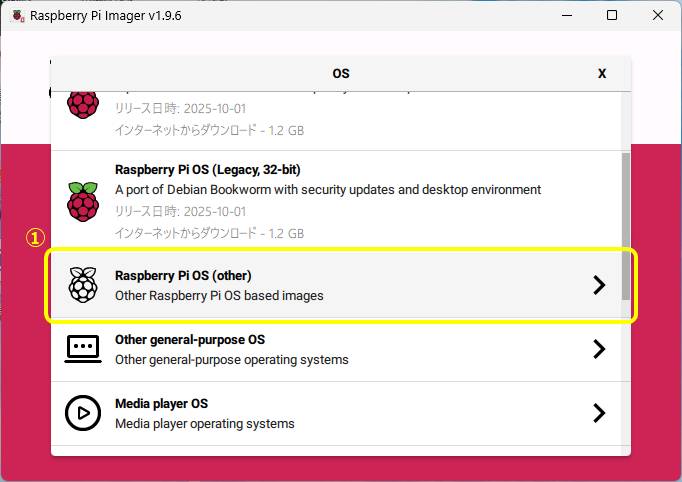Expand Other general-purpose OS via its arrow

point(599,349)
